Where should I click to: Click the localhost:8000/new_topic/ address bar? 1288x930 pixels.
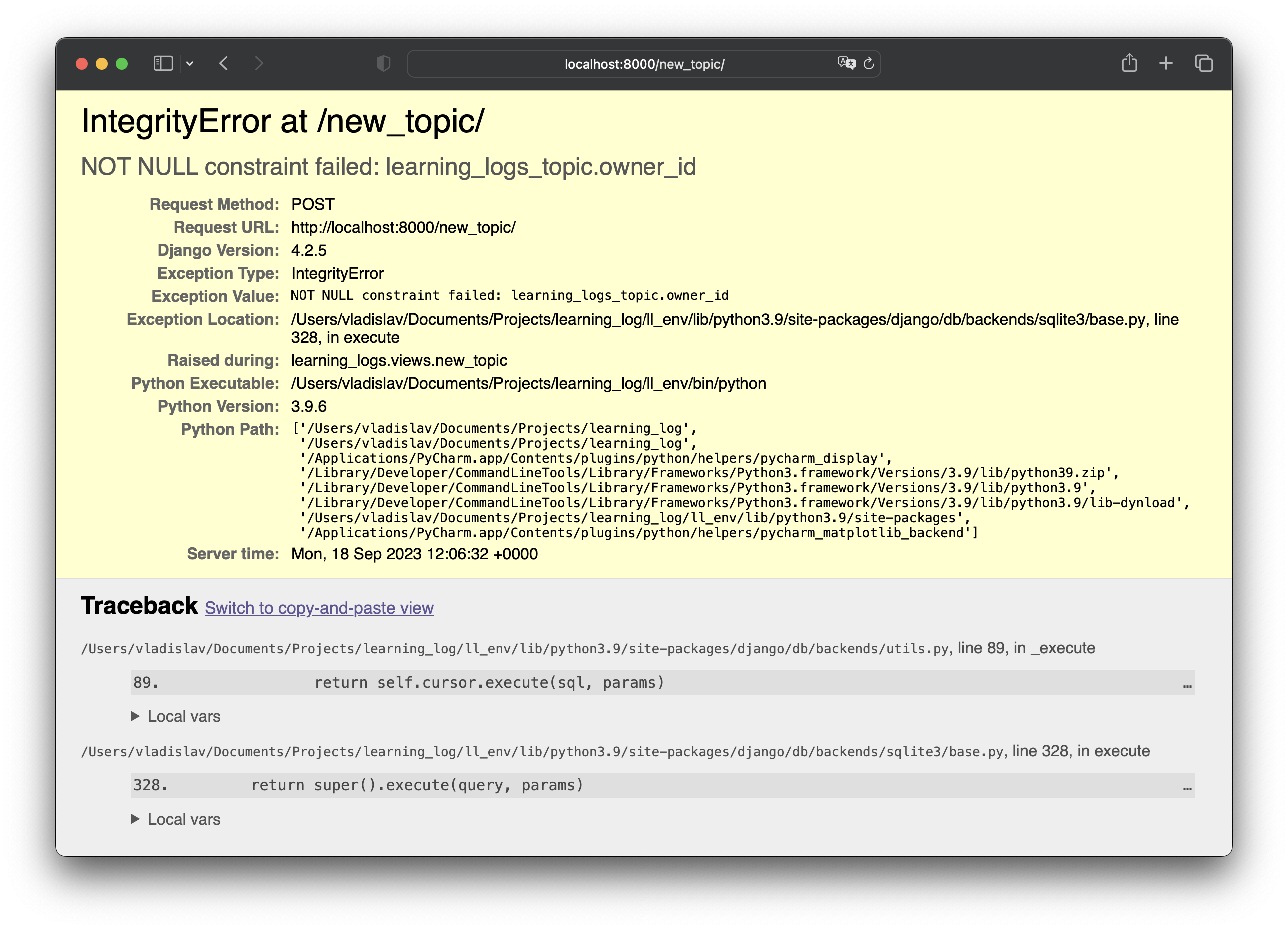point(644,64)
